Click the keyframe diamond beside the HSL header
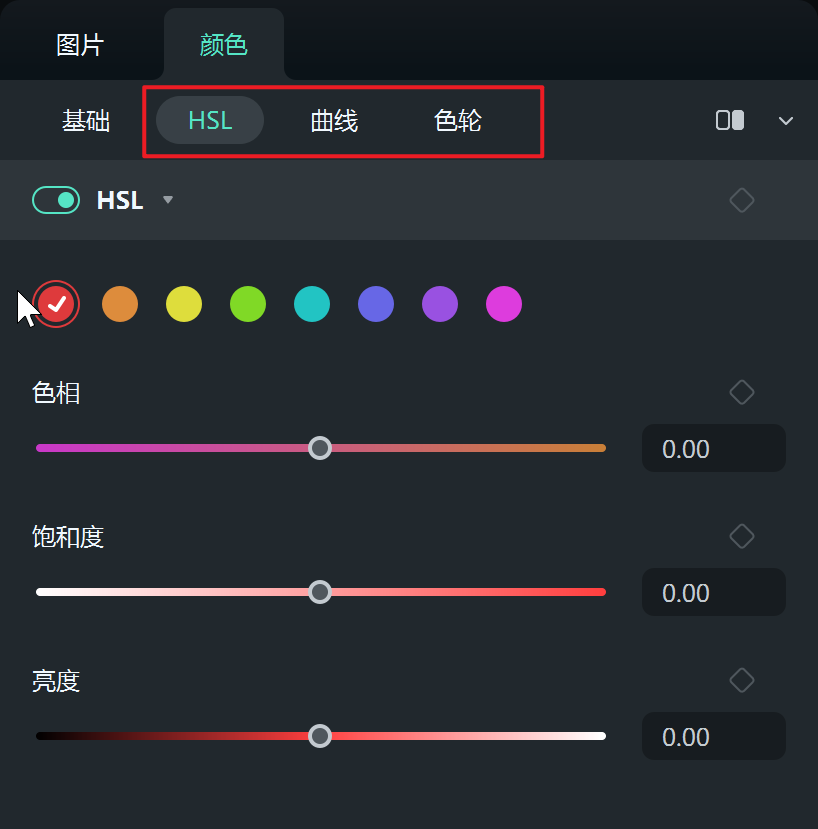 click(x=742, y=200)
